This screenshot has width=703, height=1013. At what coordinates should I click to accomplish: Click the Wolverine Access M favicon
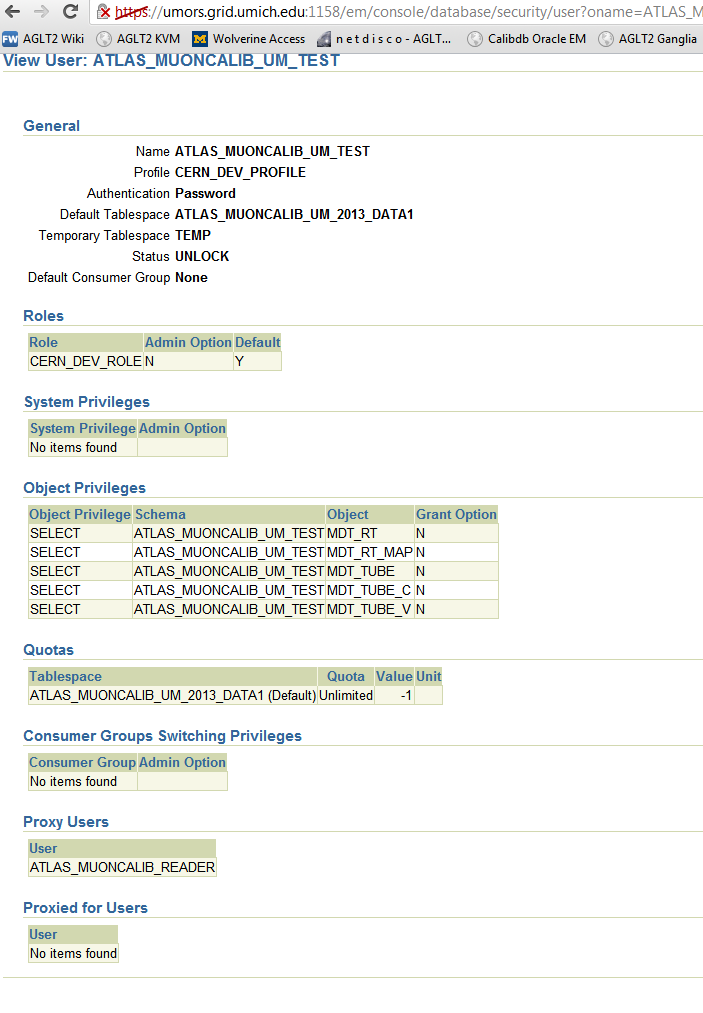pos(200,39)
